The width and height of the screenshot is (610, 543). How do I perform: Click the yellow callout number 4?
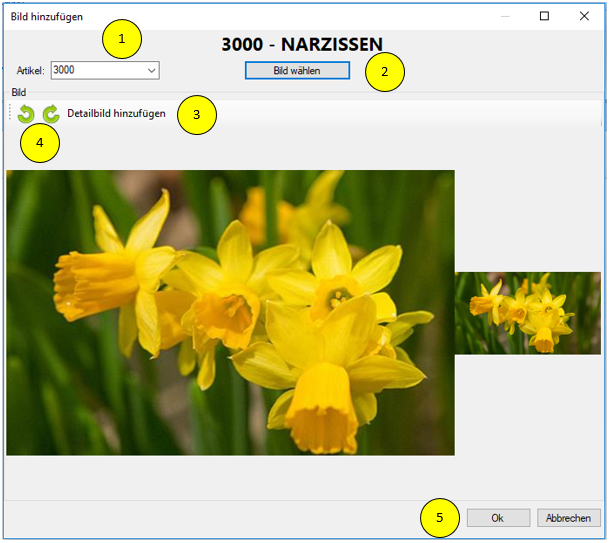pyautogui.click(x=39, y=143)
